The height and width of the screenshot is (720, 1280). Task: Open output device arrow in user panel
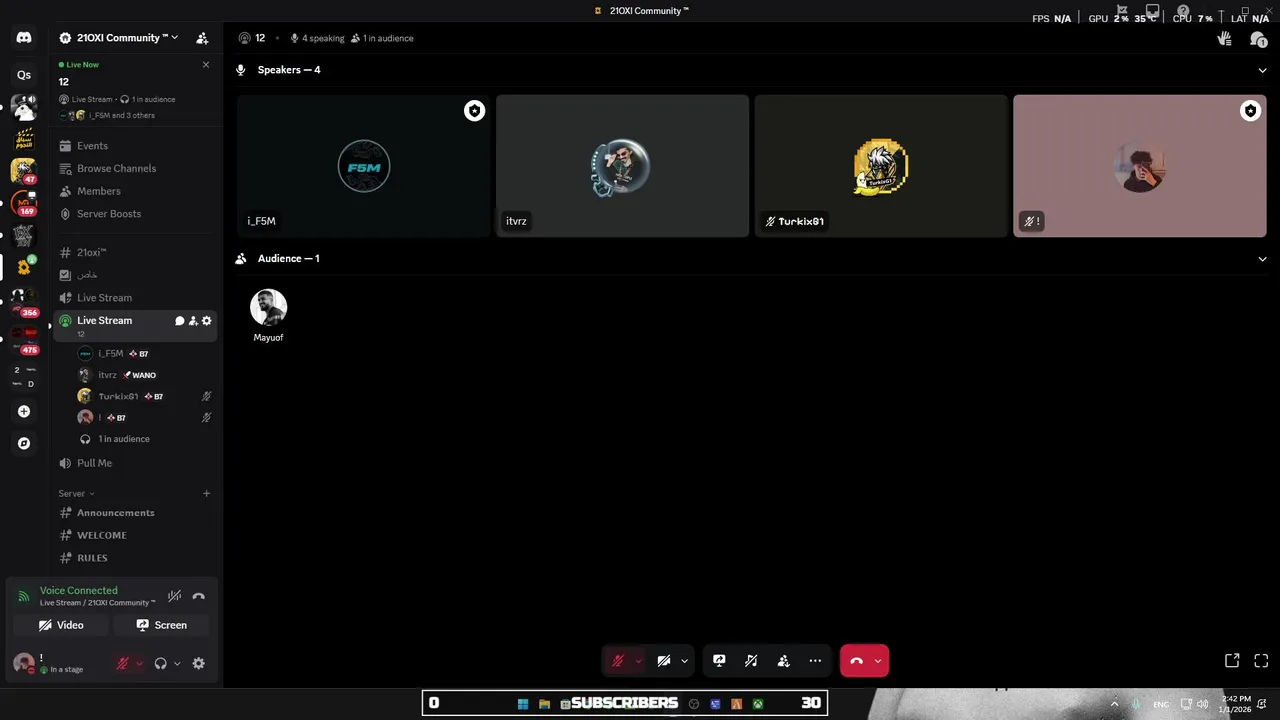(177, 663)
